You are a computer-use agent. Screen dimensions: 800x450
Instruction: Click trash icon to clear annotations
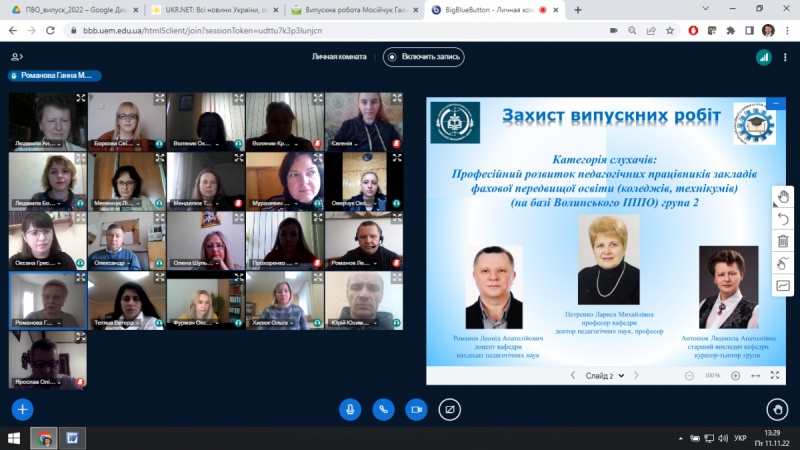tap(783, 241)
